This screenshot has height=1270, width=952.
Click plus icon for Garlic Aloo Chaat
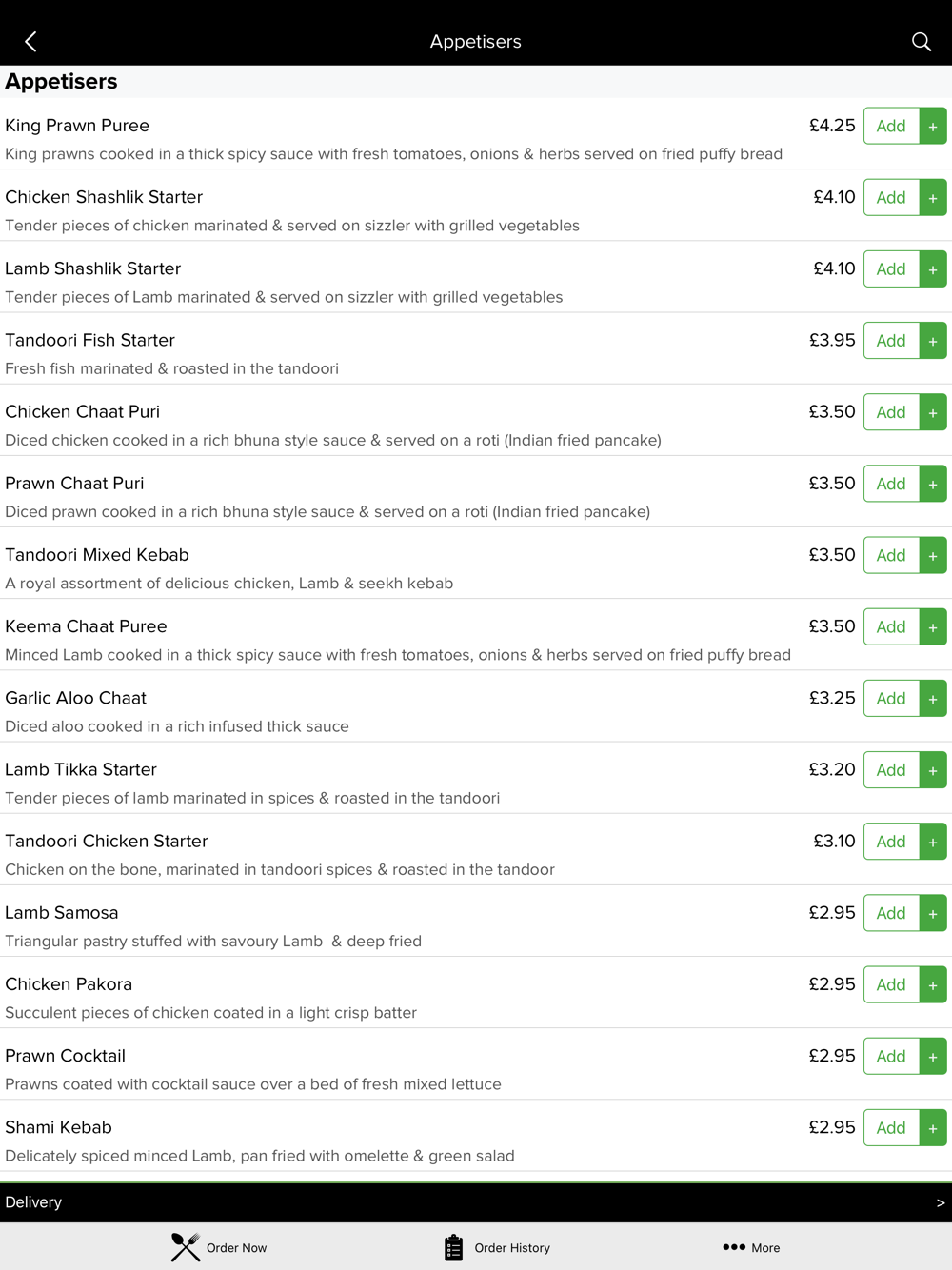tap(933, 699)
